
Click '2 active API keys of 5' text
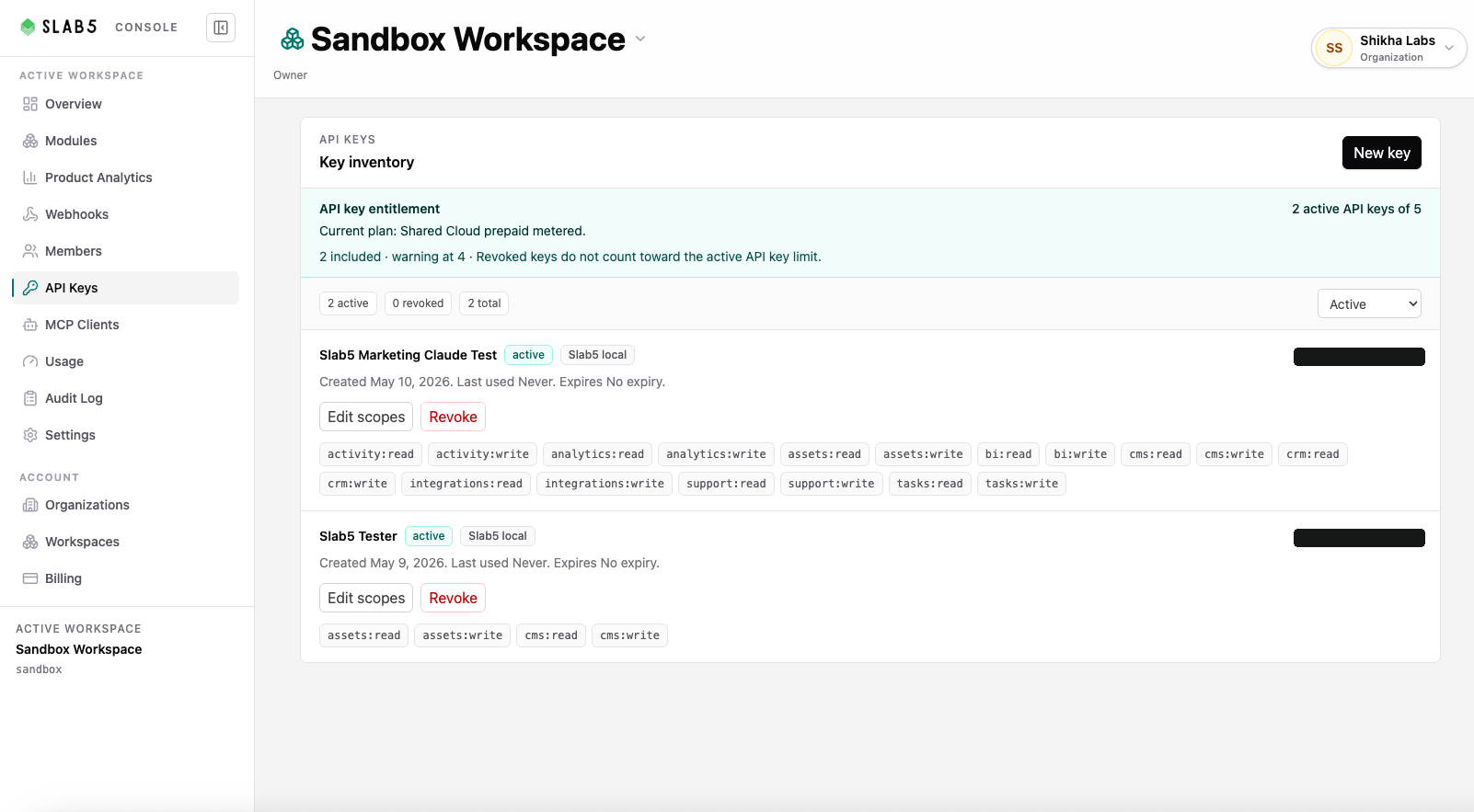[1356, 209]
